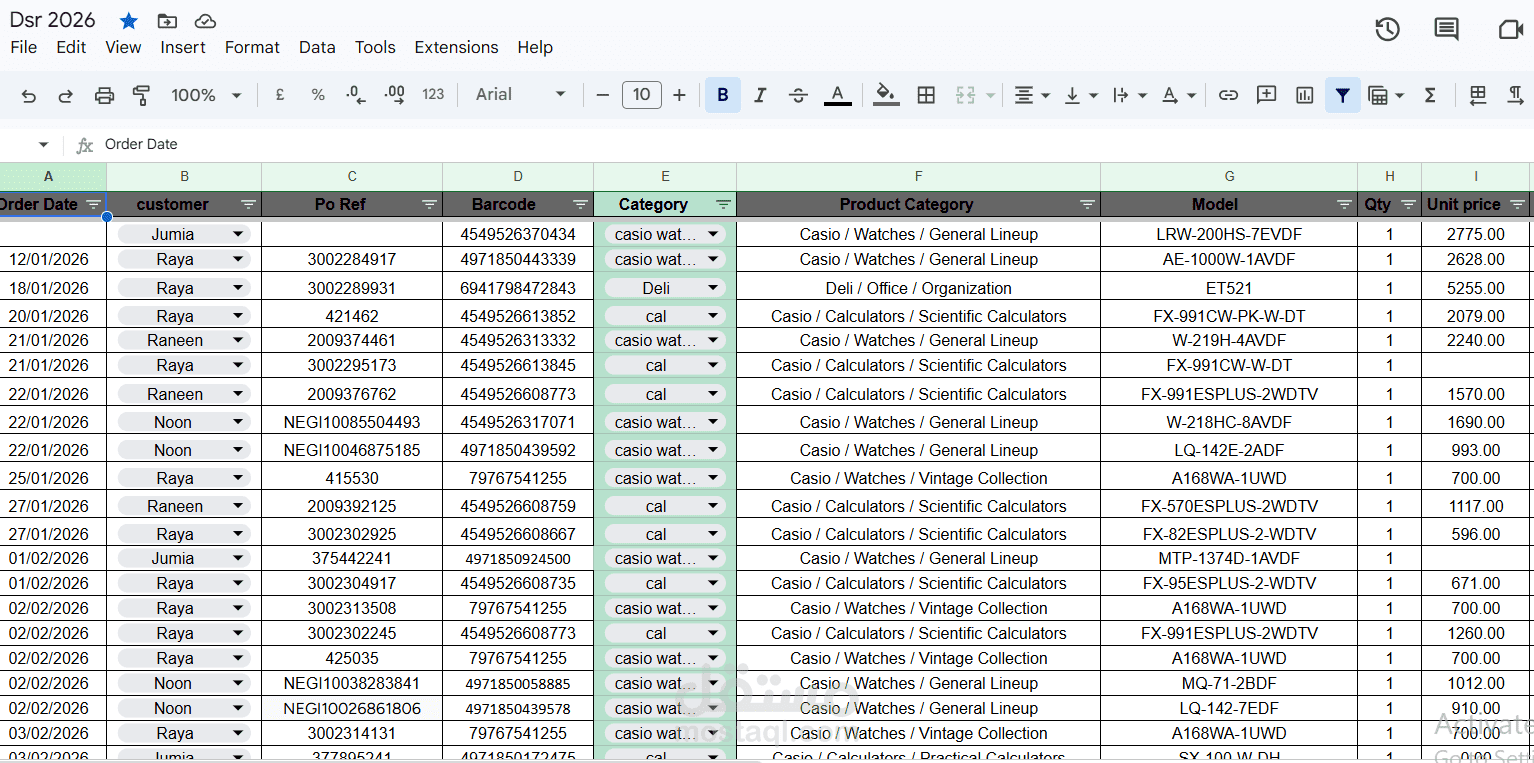This screenshot has height=763, width=1534.
Task: Decrease decimal places
Action: [x=356, y=95]
